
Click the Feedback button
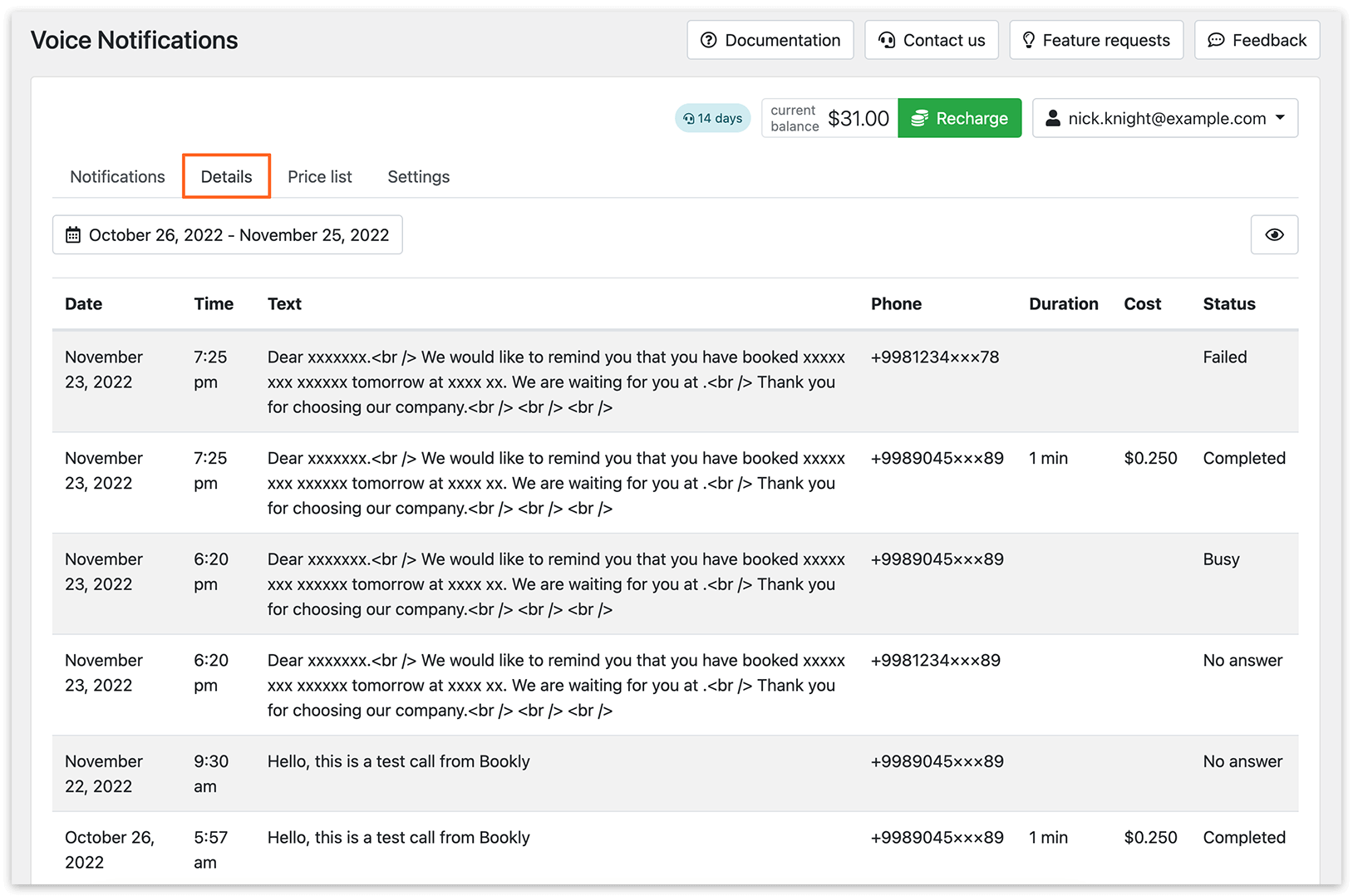click(1257, 40)
